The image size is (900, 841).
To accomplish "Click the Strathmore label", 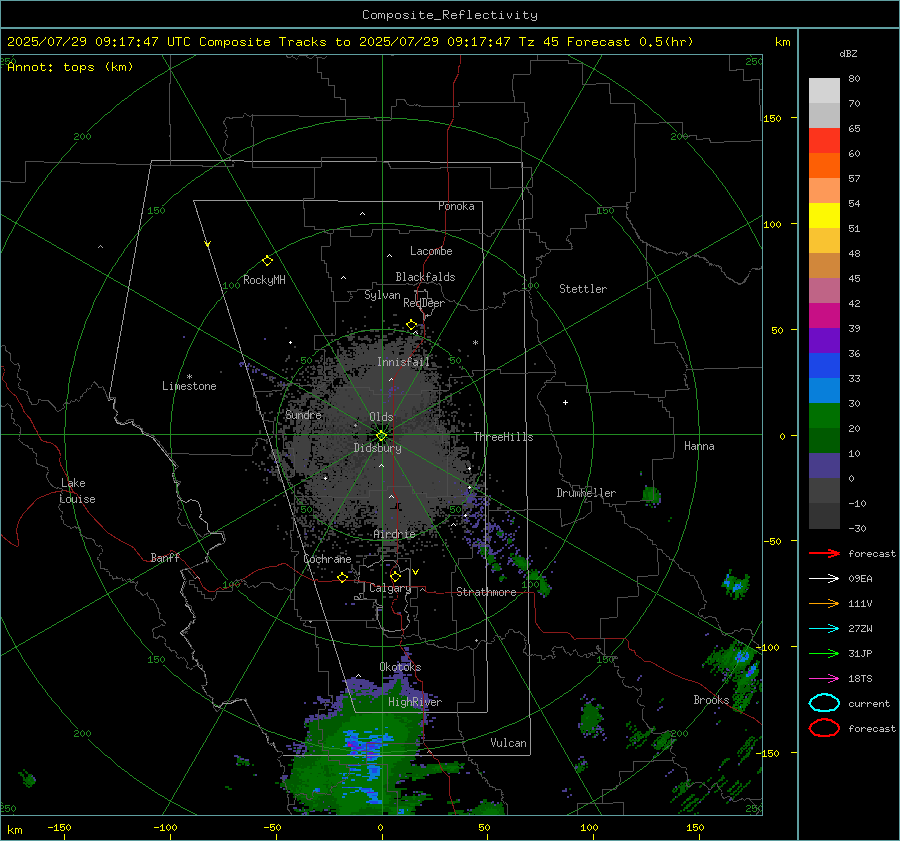I will [486, 592].
